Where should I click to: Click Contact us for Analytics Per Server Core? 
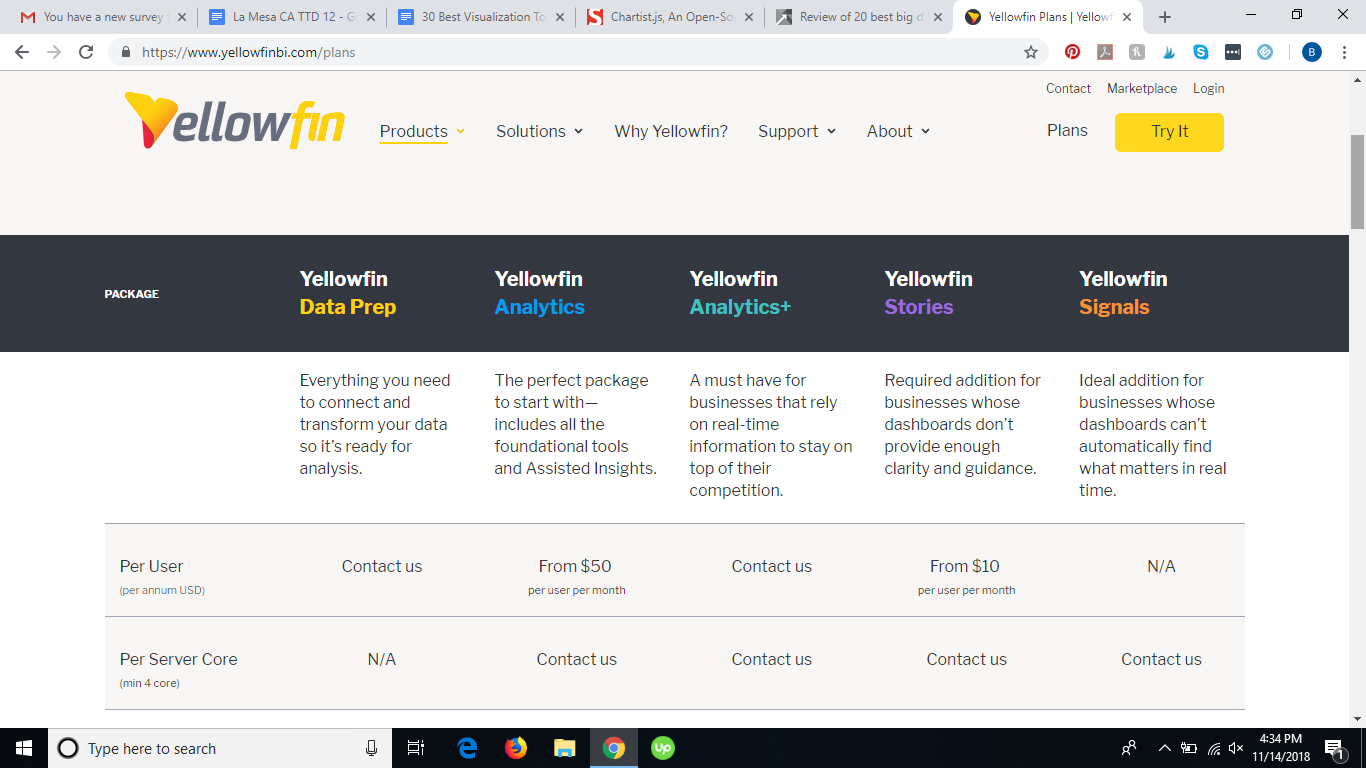[577, 659]
